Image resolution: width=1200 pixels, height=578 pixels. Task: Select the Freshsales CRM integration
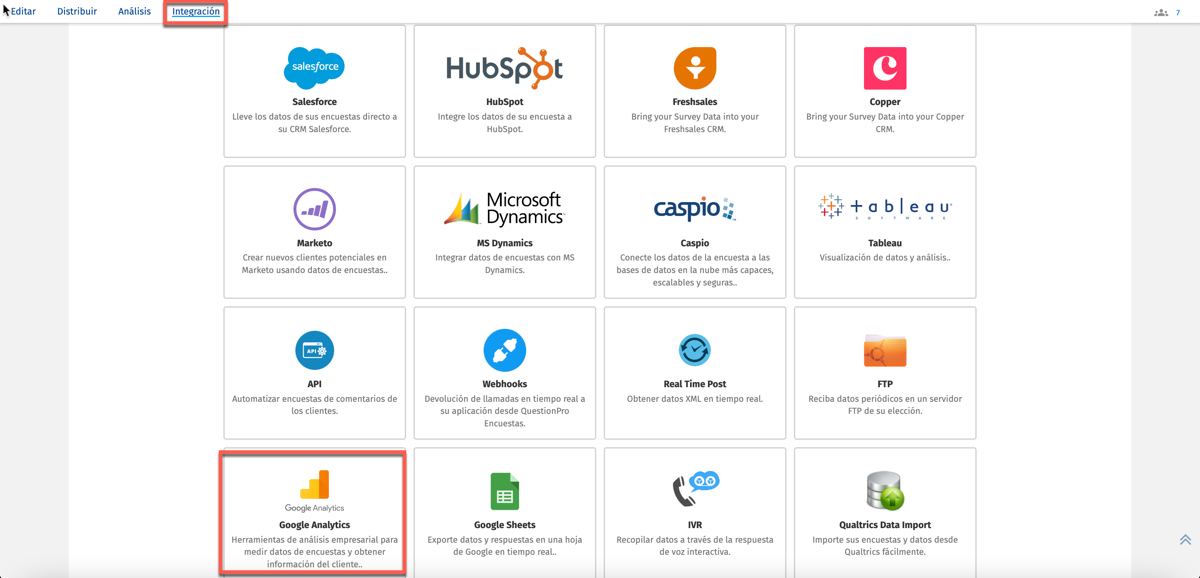(694, 91)
